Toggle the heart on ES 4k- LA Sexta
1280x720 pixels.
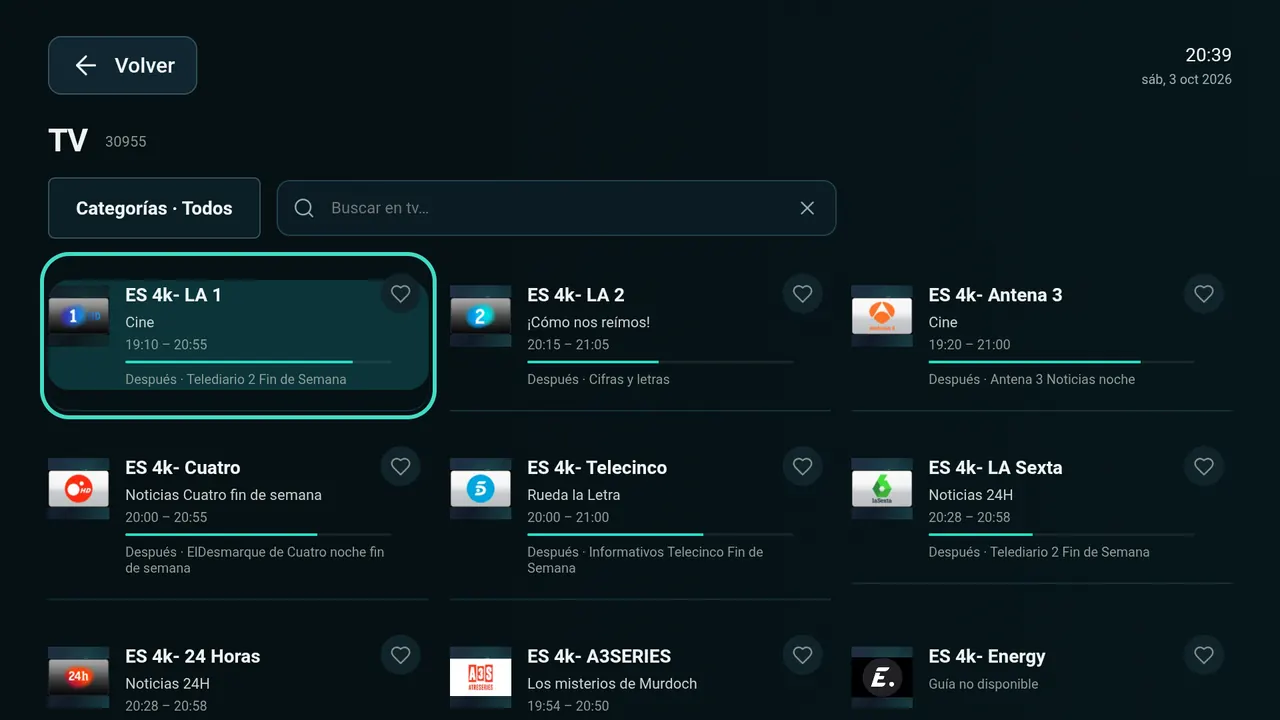pos(1204,467)
